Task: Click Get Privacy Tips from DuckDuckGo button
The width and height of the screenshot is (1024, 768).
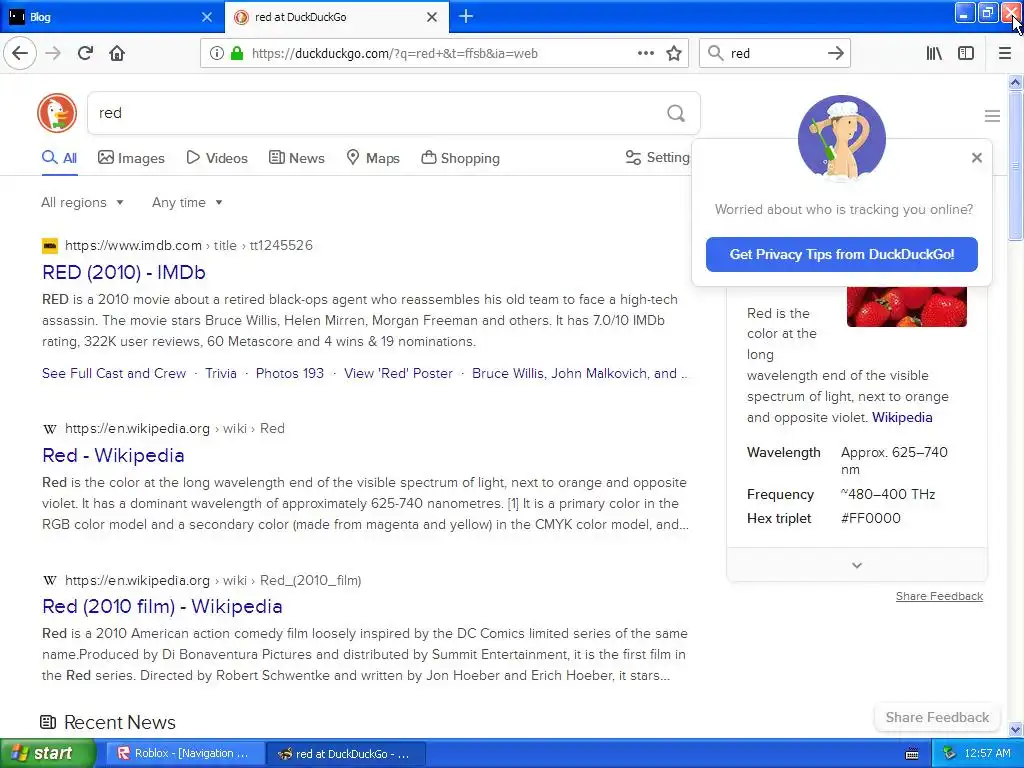Action: 841,254
